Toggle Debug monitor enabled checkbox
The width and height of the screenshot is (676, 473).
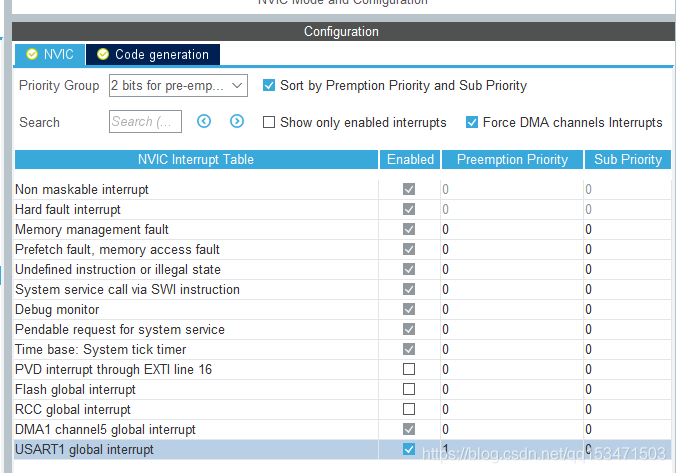pyautogui.click(x=409, y=309)
